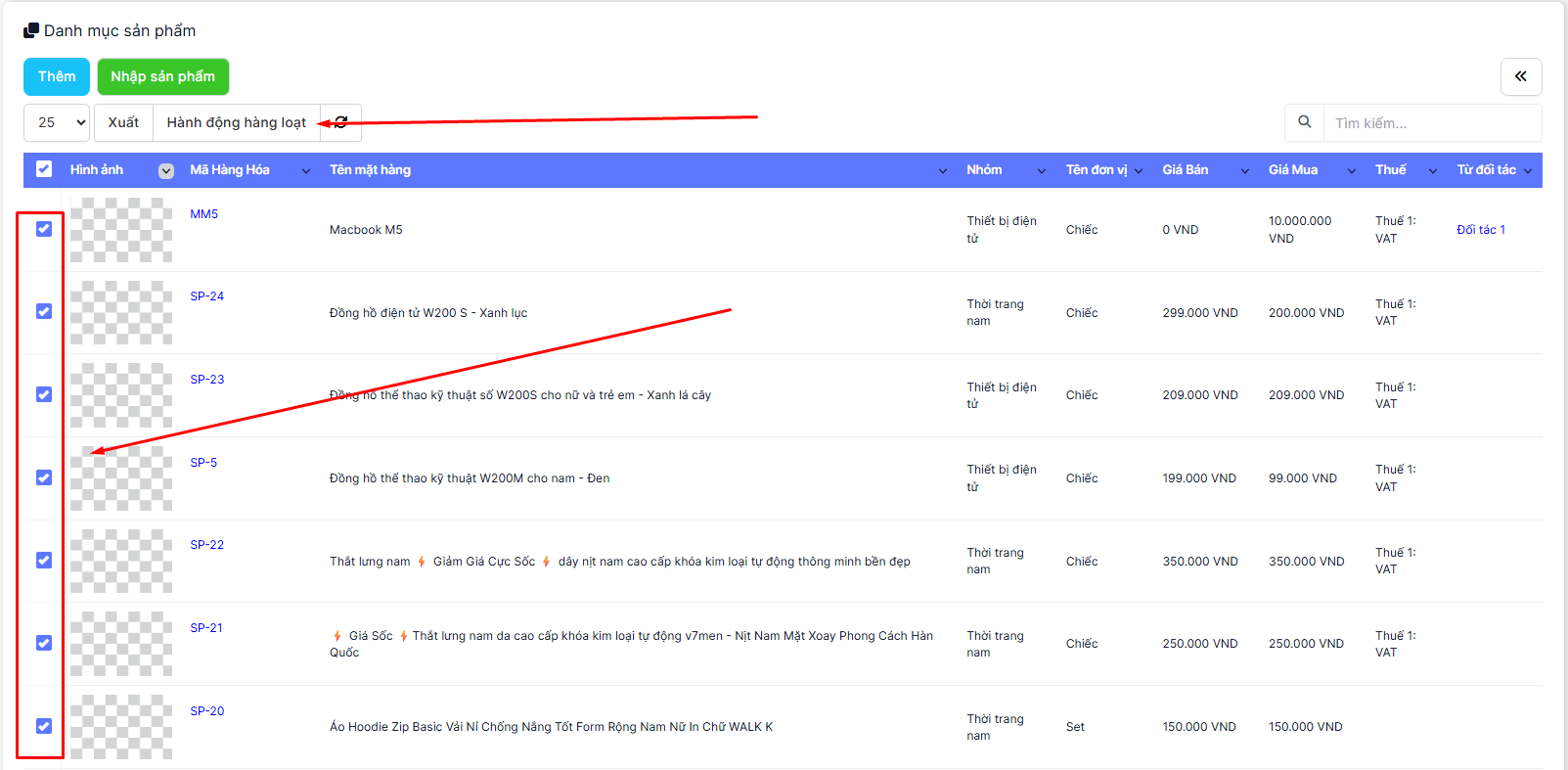This screenshot has width=1568, height=770.
Task: Click the Tìm kiếm search field
Action: pos(1430,123)
